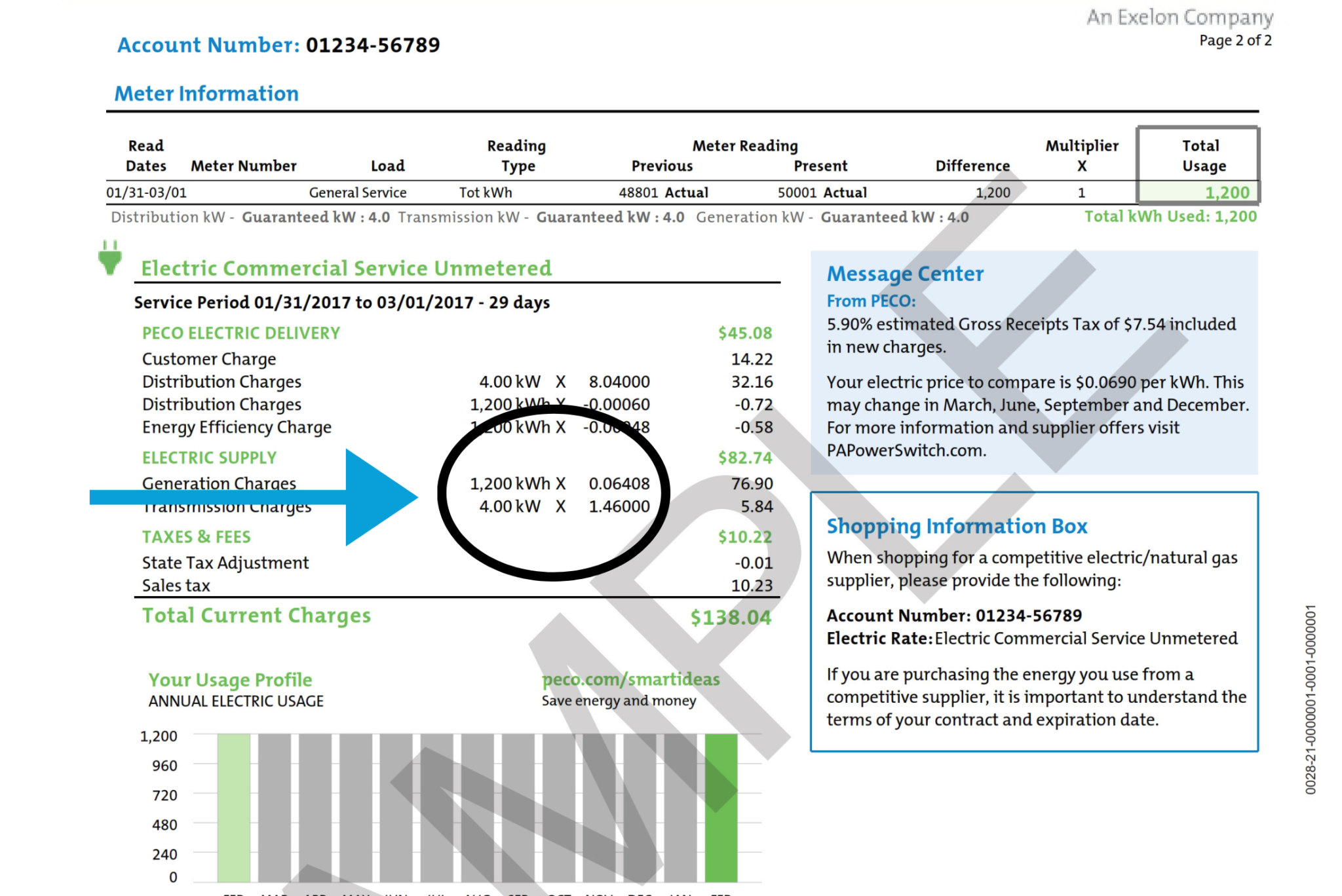This screenshot has height=896, width=1342.
Task: Click the bright green current-month usage bar
Action: click(x=721, y=808)
